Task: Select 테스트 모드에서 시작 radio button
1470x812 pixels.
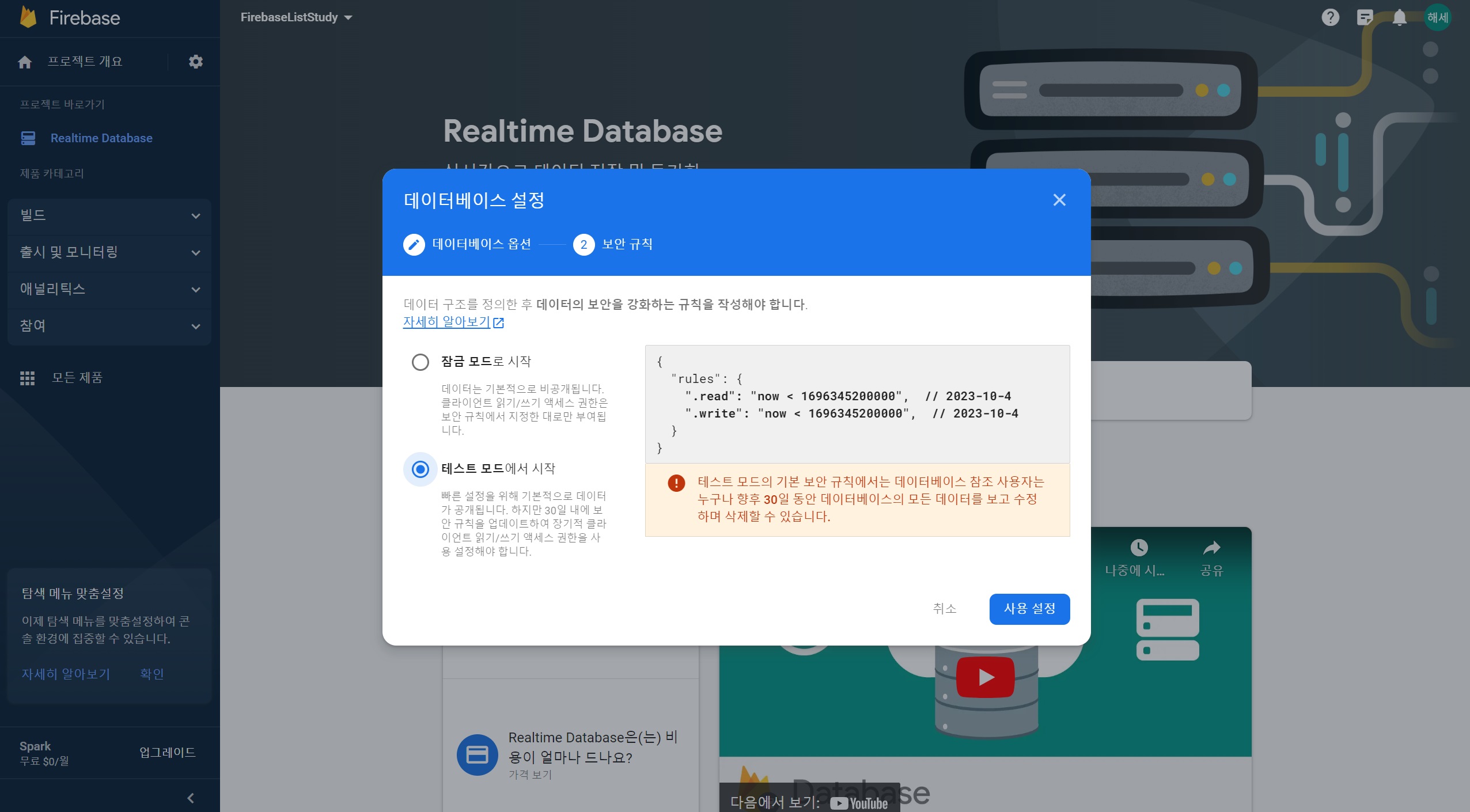Action: (x=420, y=469)
